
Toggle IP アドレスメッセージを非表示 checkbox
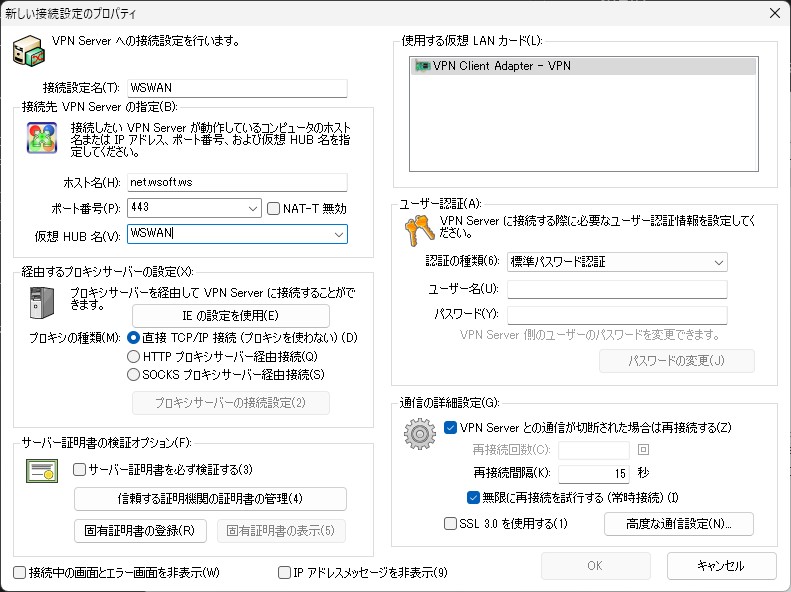coord(285,572)
